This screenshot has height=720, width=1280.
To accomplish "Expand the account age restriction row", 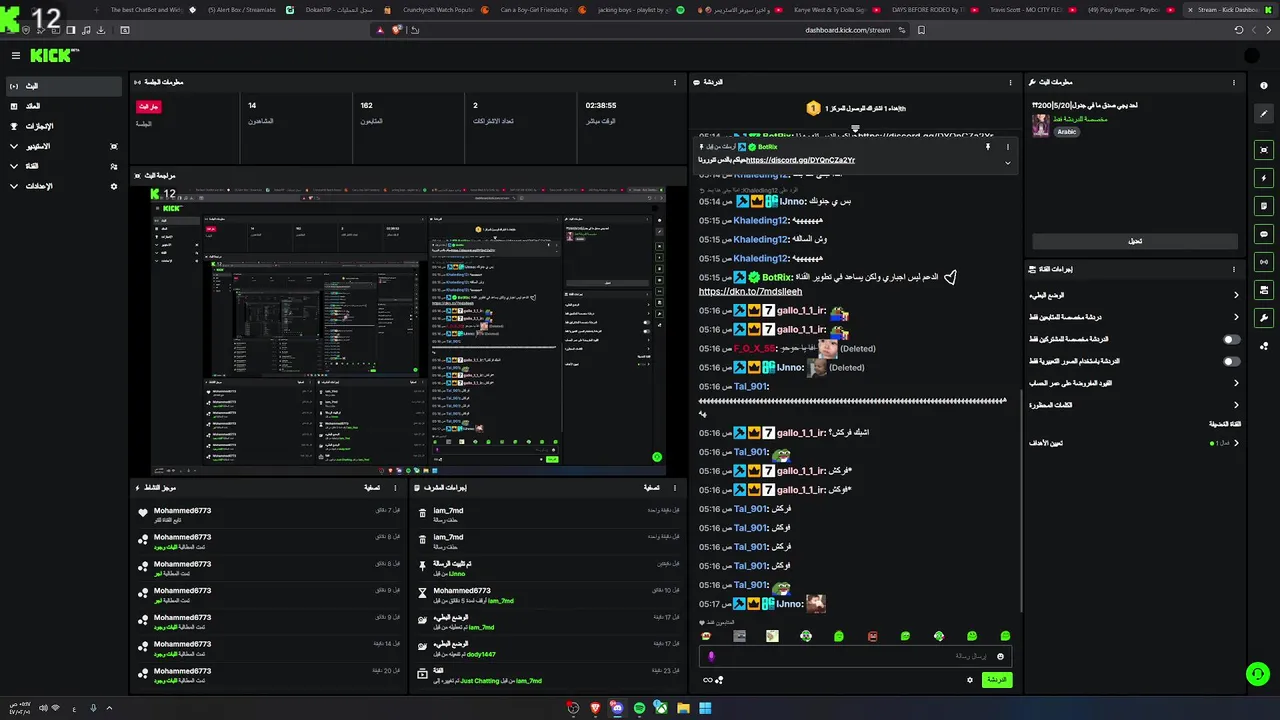I will click(x=1135, y=383).
